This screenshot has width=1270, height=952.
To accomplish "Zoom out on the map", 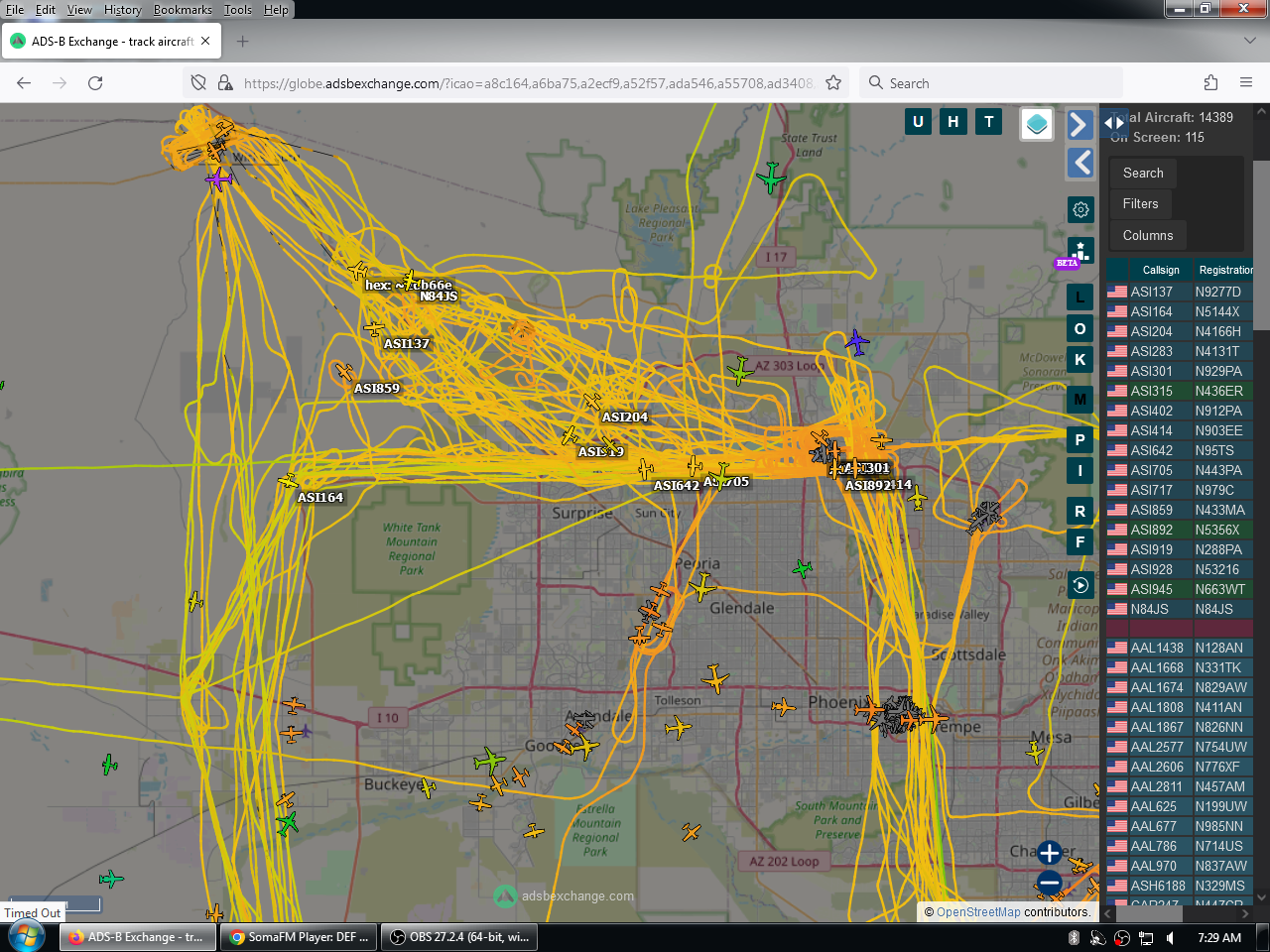I will coord(1050,883).
